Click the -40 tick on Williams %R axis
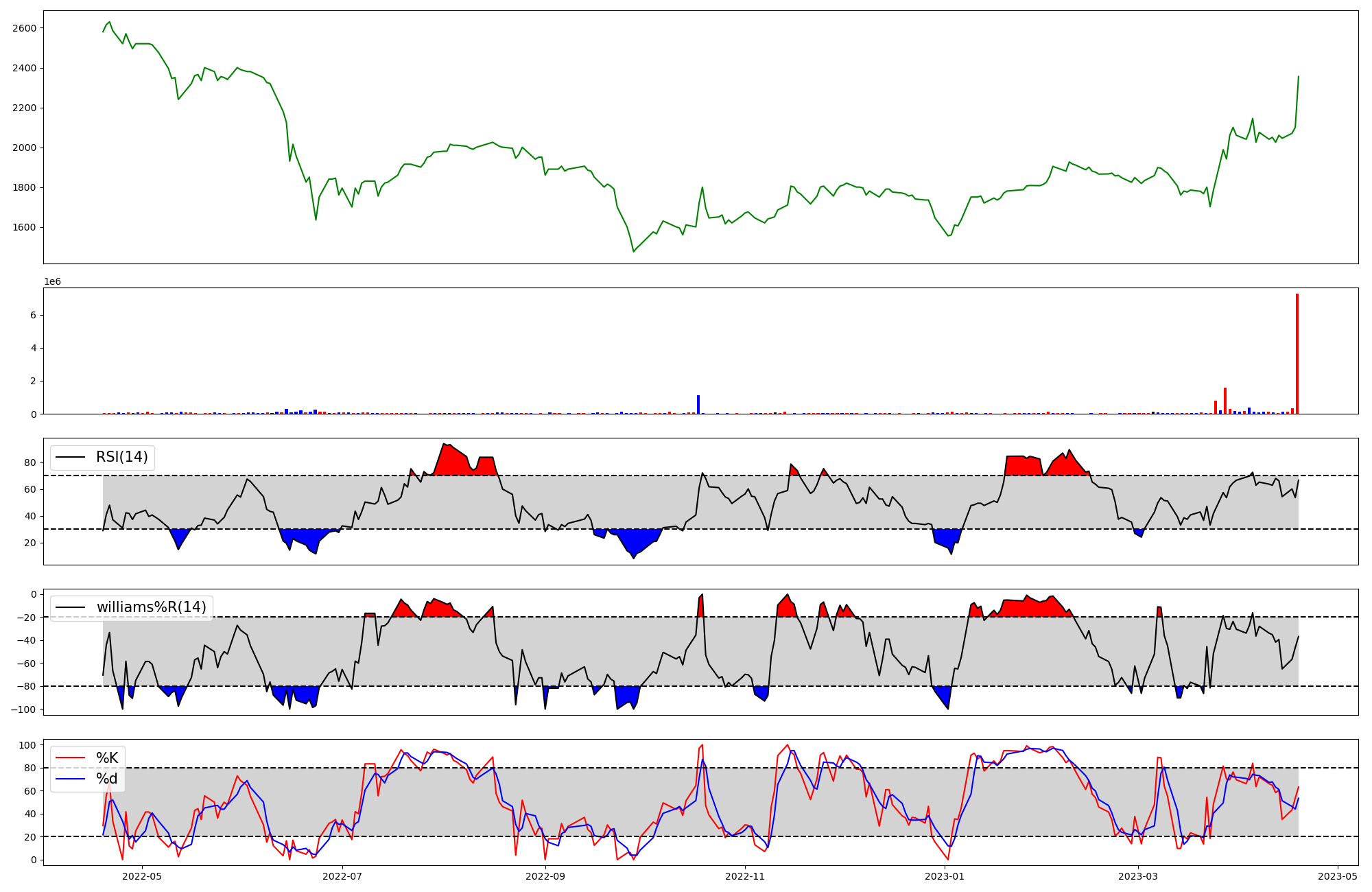The image size is (1372, 892). tap(25, 640)
